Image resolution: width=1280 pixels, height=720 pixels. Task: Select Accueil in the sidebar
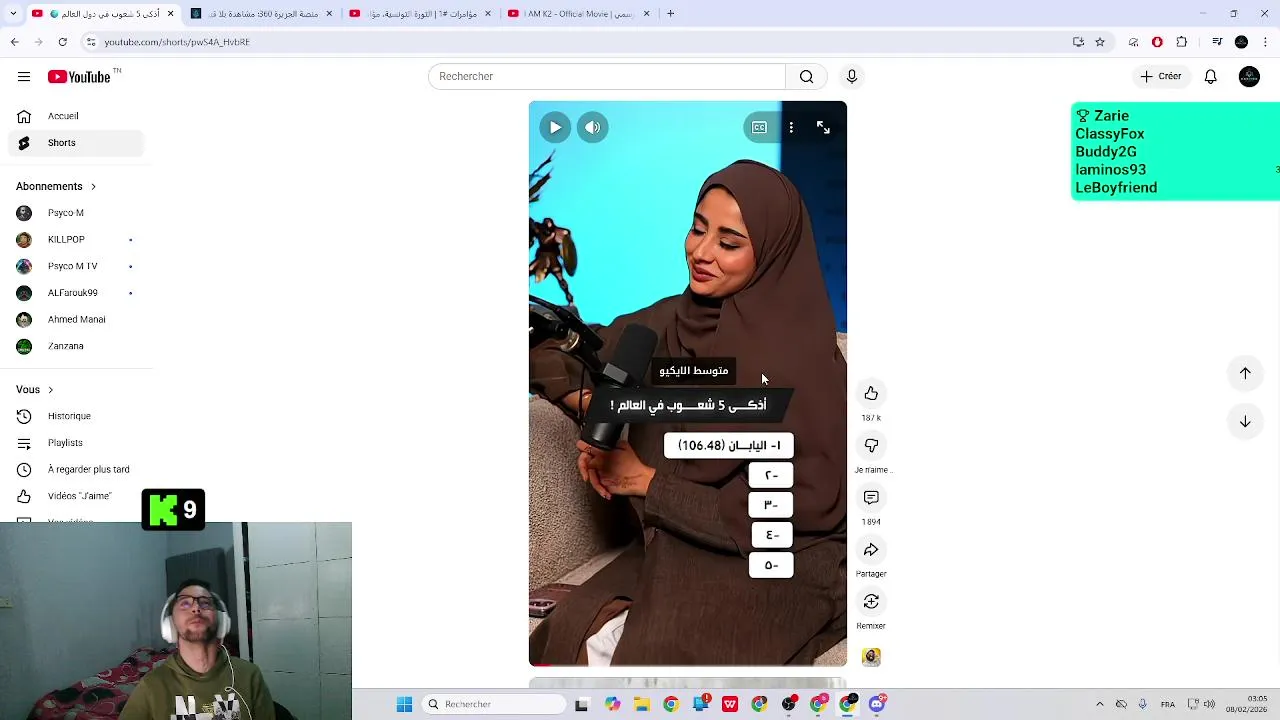point(76,116)
